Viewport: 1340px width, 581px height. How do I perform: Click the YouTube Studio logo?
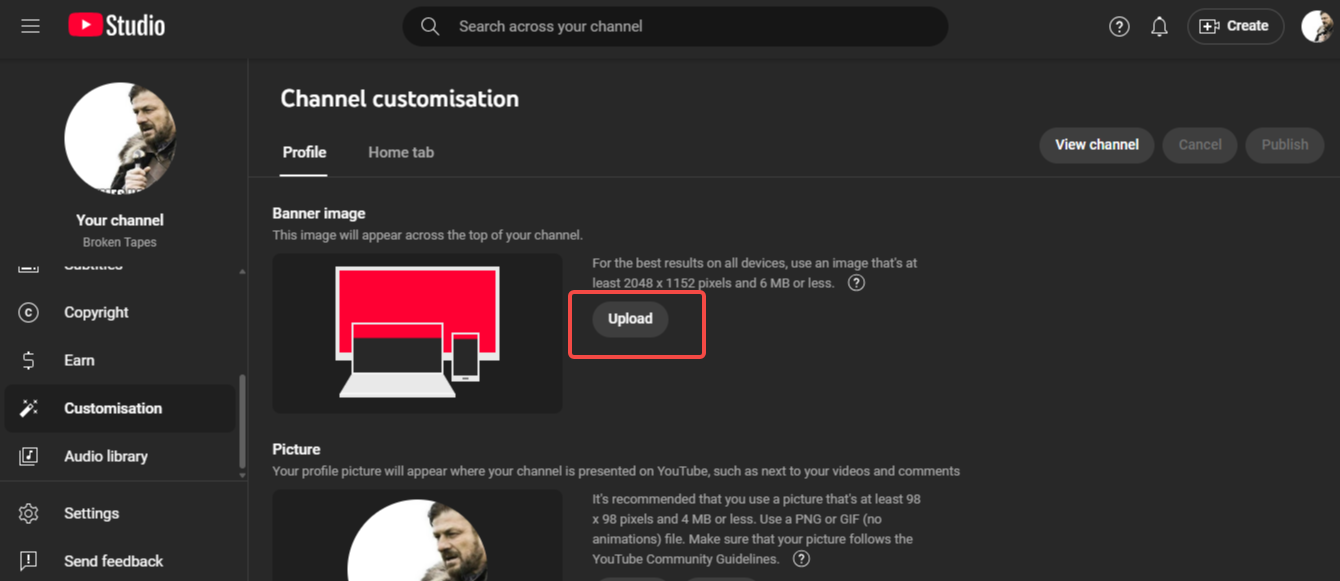point(116,25)
